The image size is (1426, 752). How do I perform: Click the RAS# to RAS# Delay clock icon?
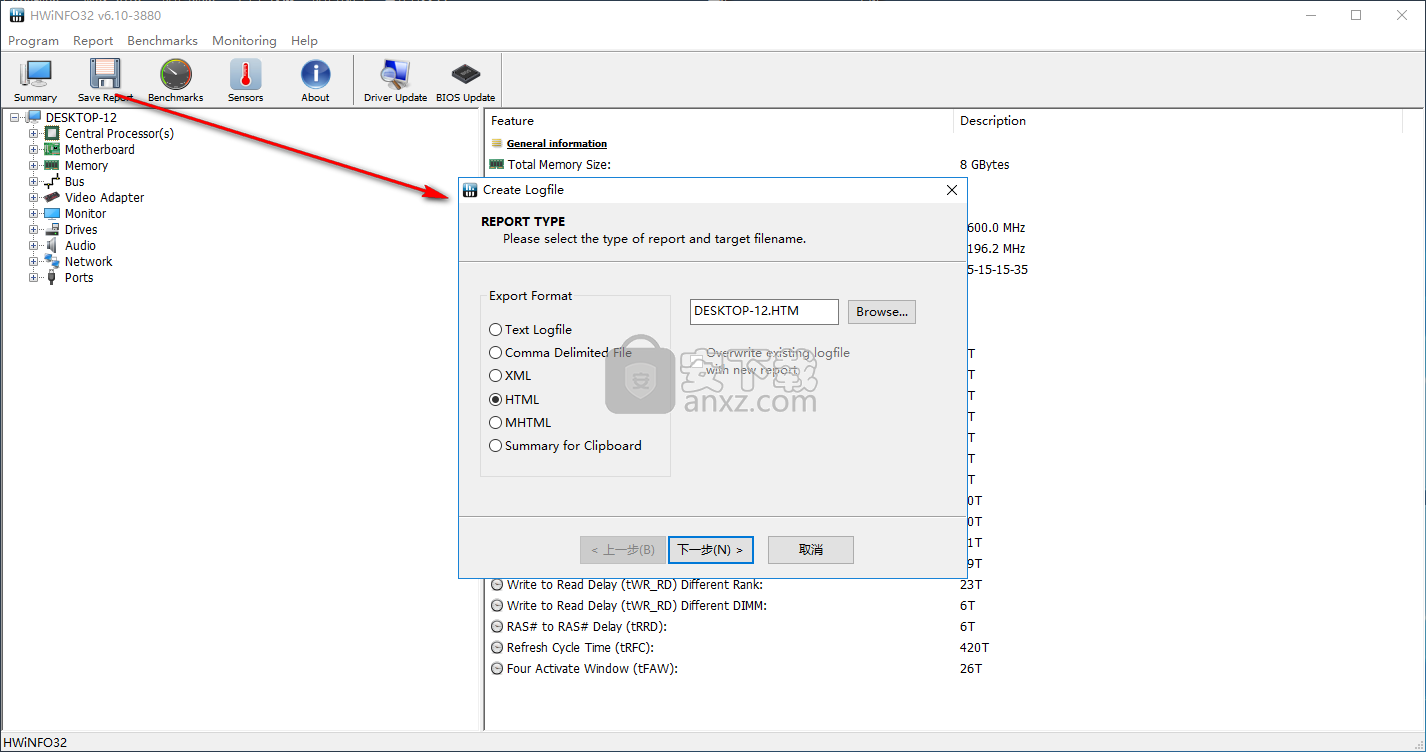pos(496,626)
